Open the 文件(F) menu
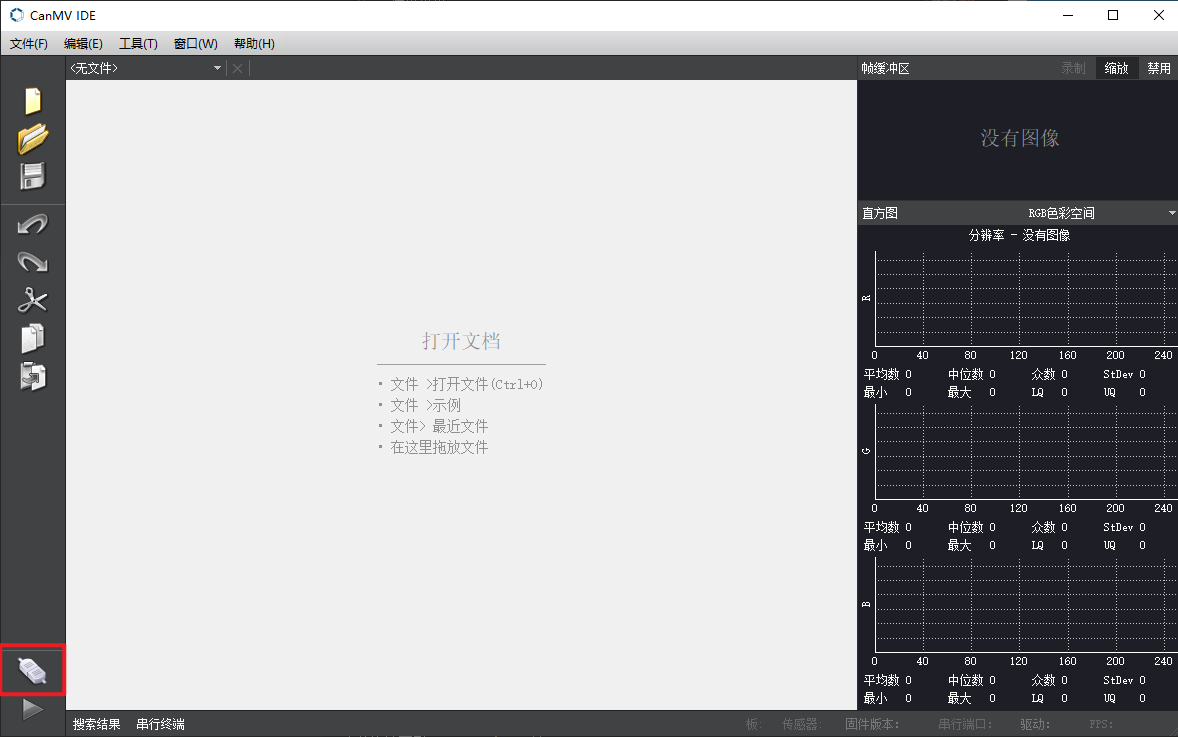This screenshot has width=1178, height=737. [x=29, y=44]
